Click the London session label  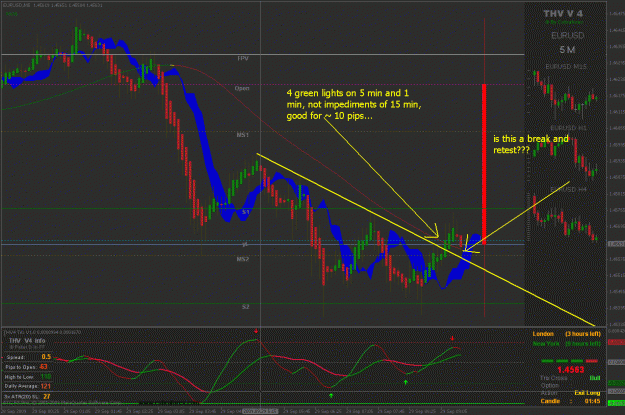[x=543, y=334]
